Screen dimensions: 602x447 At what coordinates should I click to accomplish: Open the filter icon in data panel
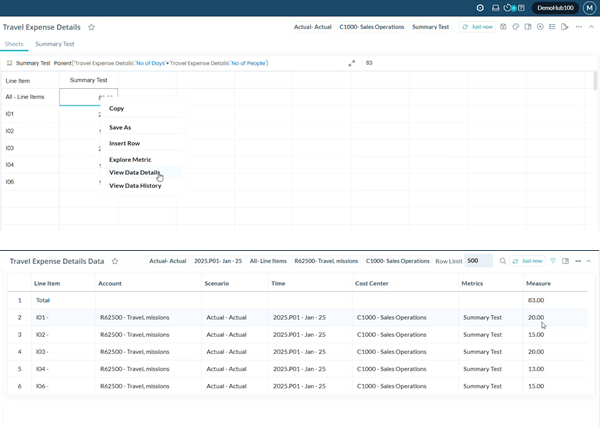point(553,261)
